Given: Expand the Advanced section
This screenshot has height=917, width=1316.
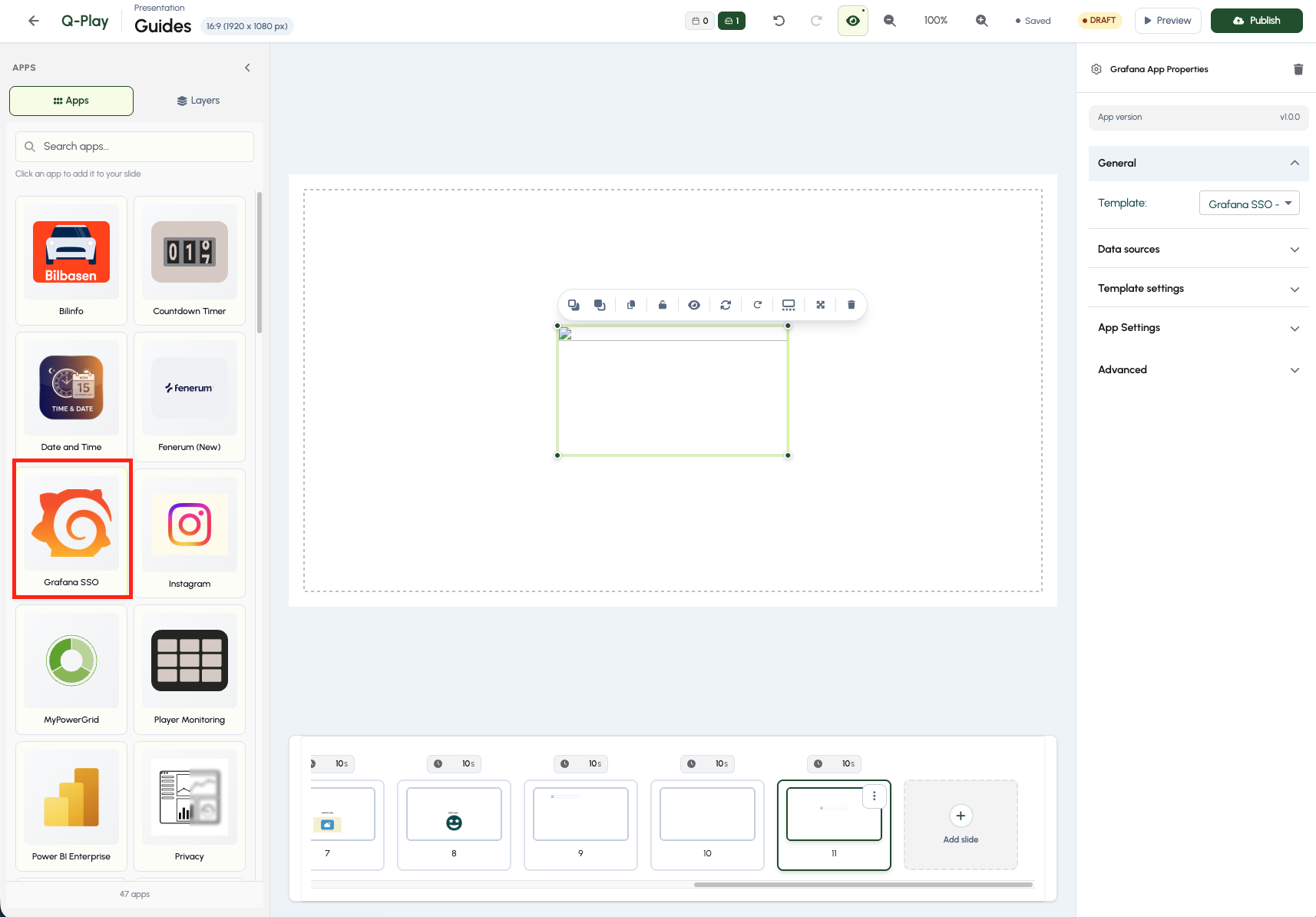Looking at the screenshot, I should [1199, 369].
